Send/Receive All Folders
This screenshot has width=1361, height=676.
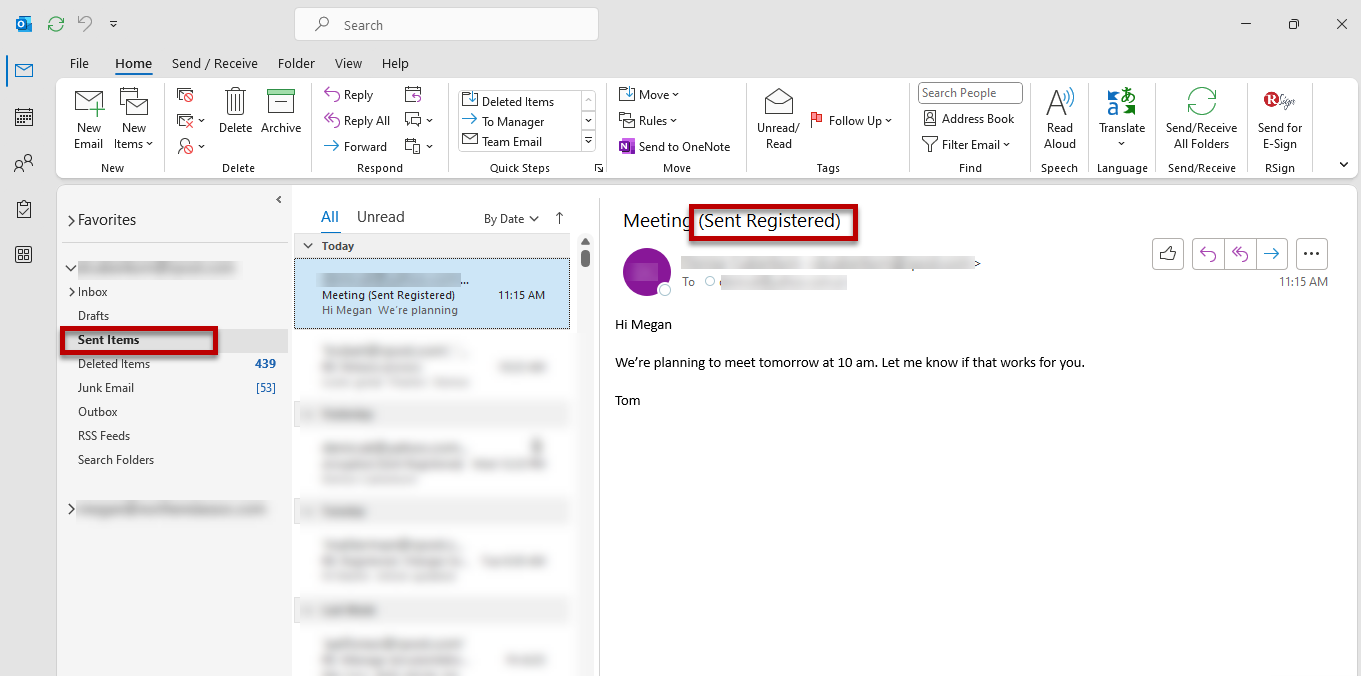(1201, 117)
